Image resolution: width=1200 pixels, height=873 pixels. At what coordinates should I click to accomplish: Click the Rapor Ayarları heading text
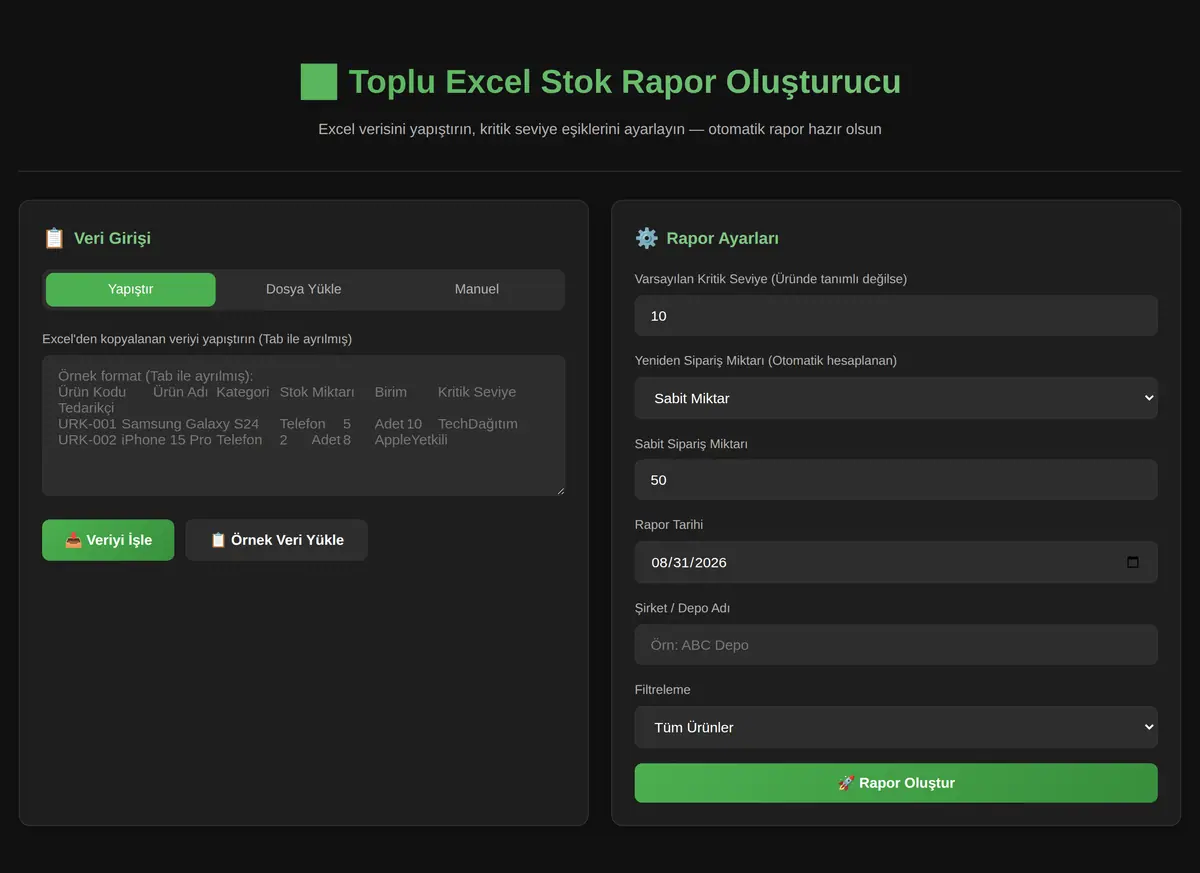point(722,238)
